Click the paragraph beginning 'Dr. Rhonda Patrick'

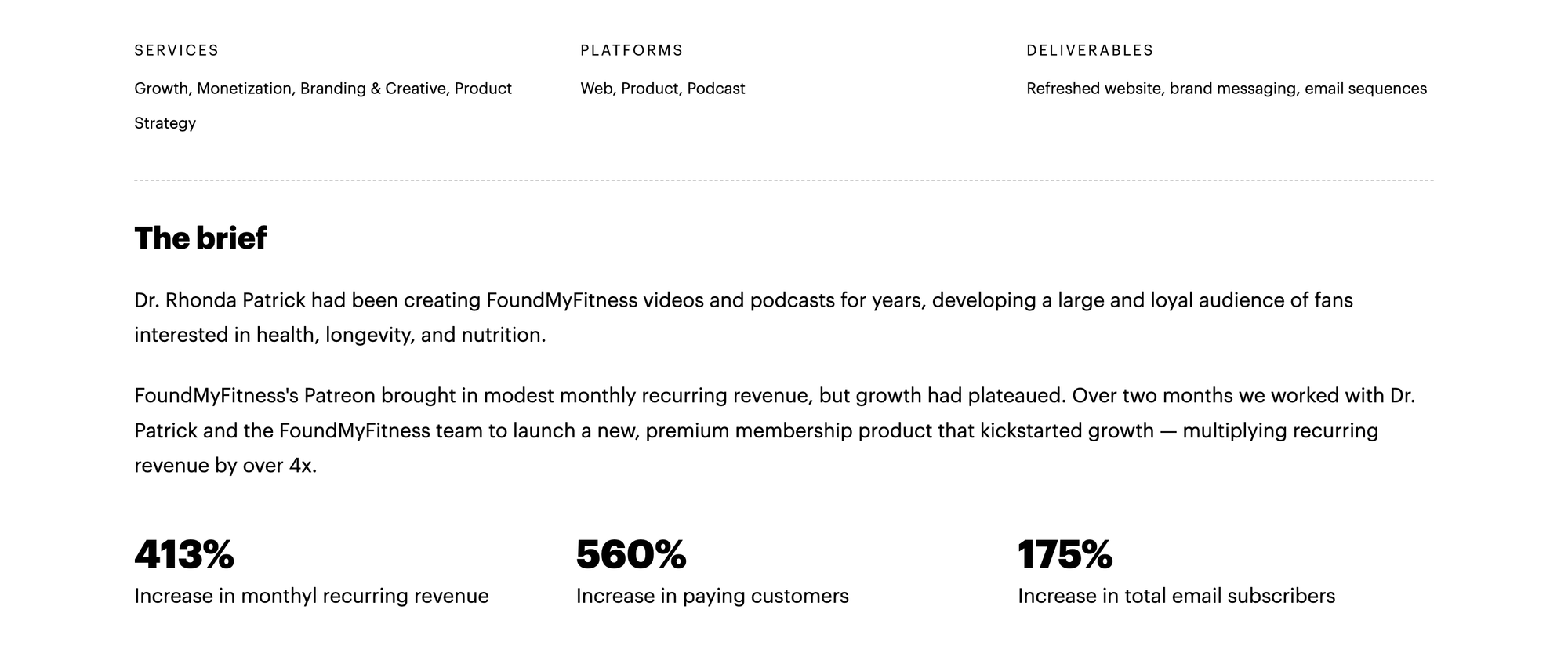pos(743,317)
